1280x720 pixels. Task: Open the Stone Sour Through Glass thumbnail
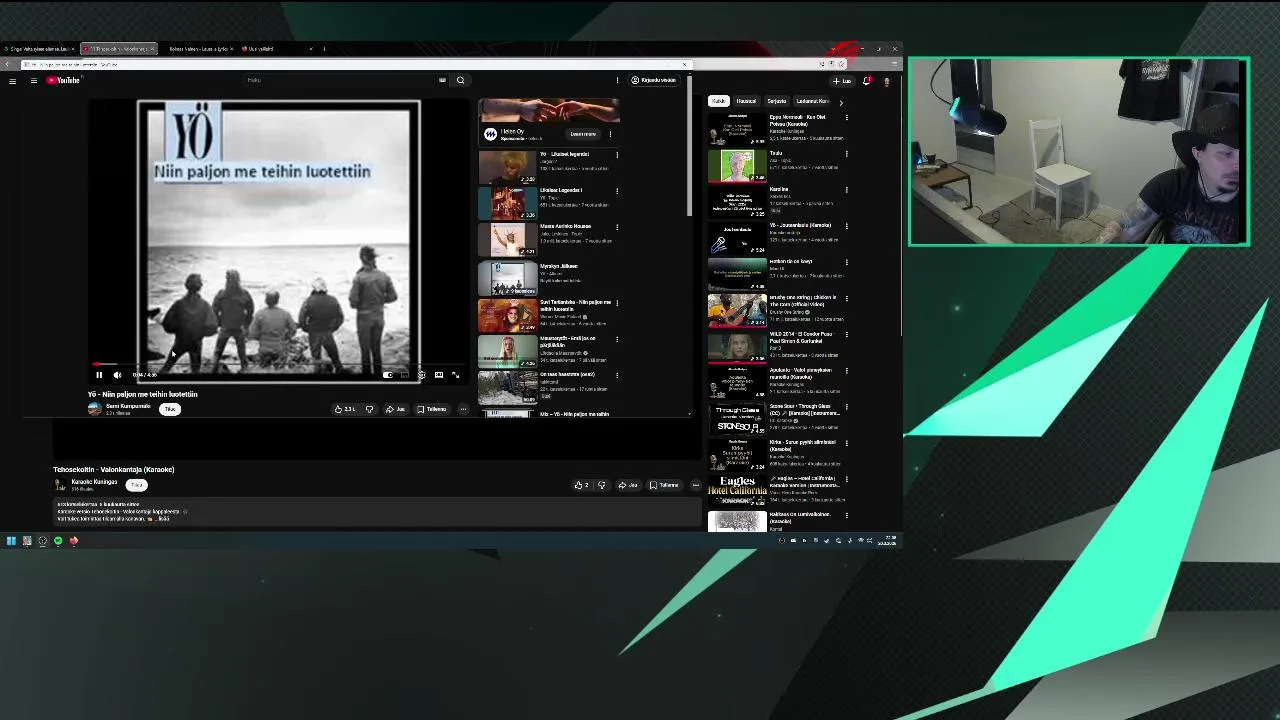pyautogui.click(x=737, y=418)
